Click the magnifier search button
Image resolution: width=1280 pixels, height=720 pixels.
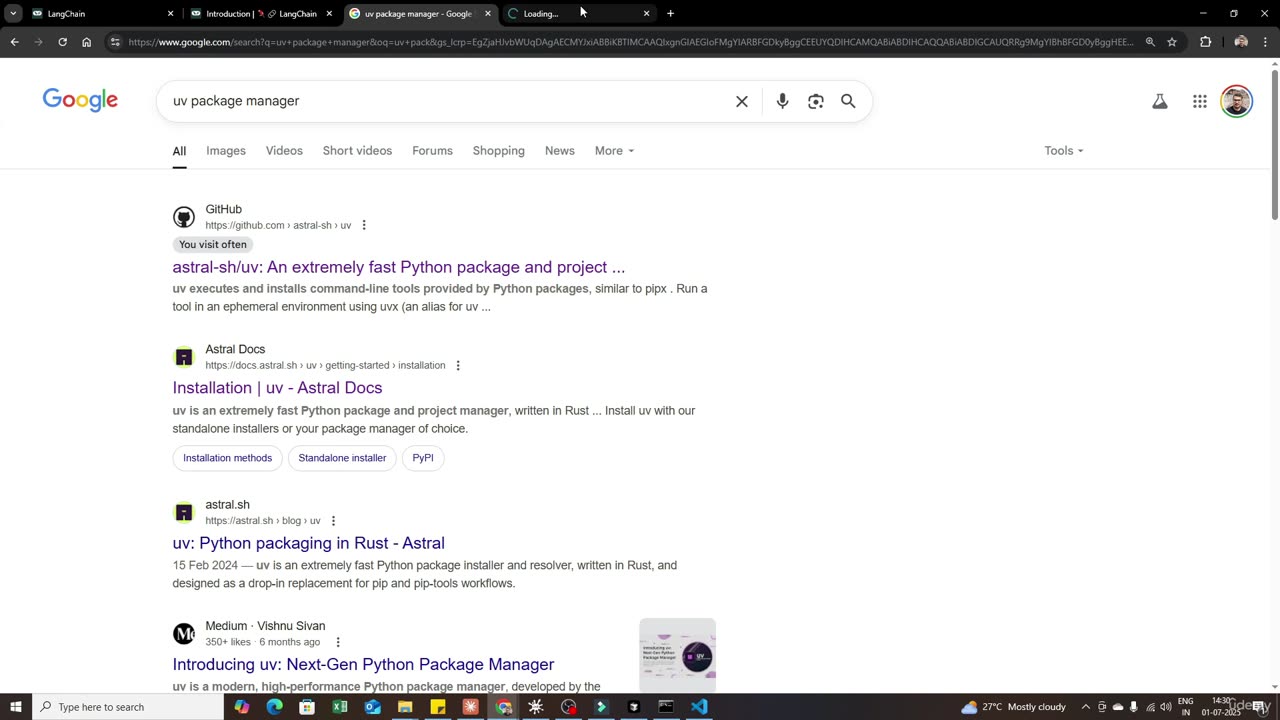click(848, 101)
